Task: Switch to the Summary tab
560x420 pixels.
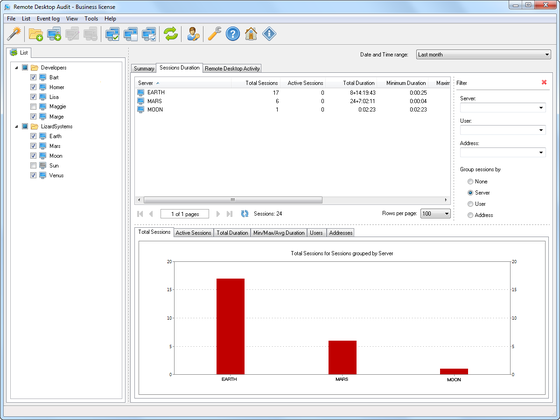Action: point(144,69)
